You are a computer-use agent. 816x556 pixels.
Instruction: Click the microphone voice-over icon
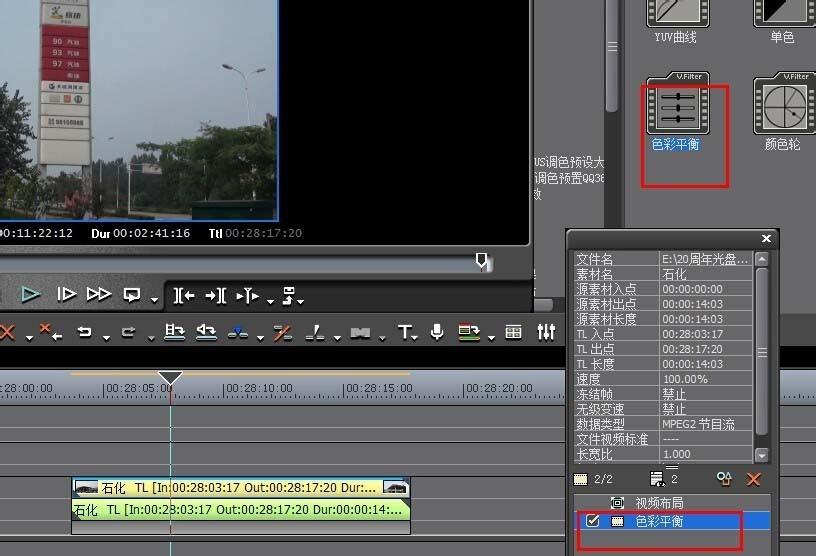tap(437, 332)
